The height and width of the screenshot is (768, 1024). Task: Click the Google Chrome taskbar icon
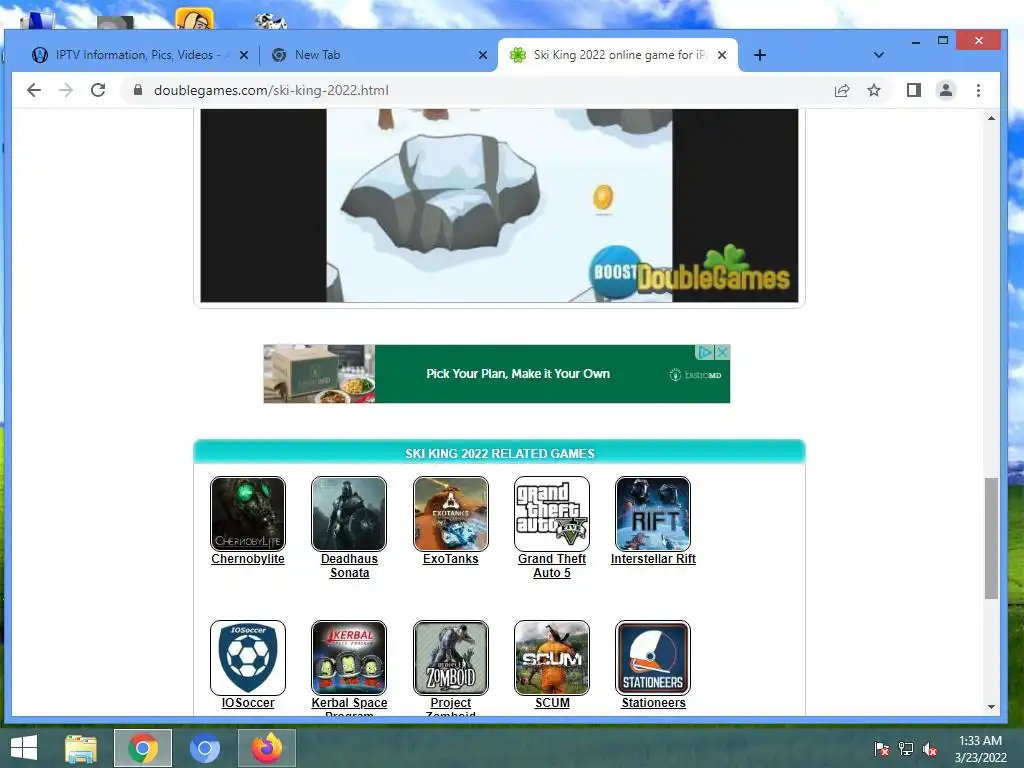[143, 748]
